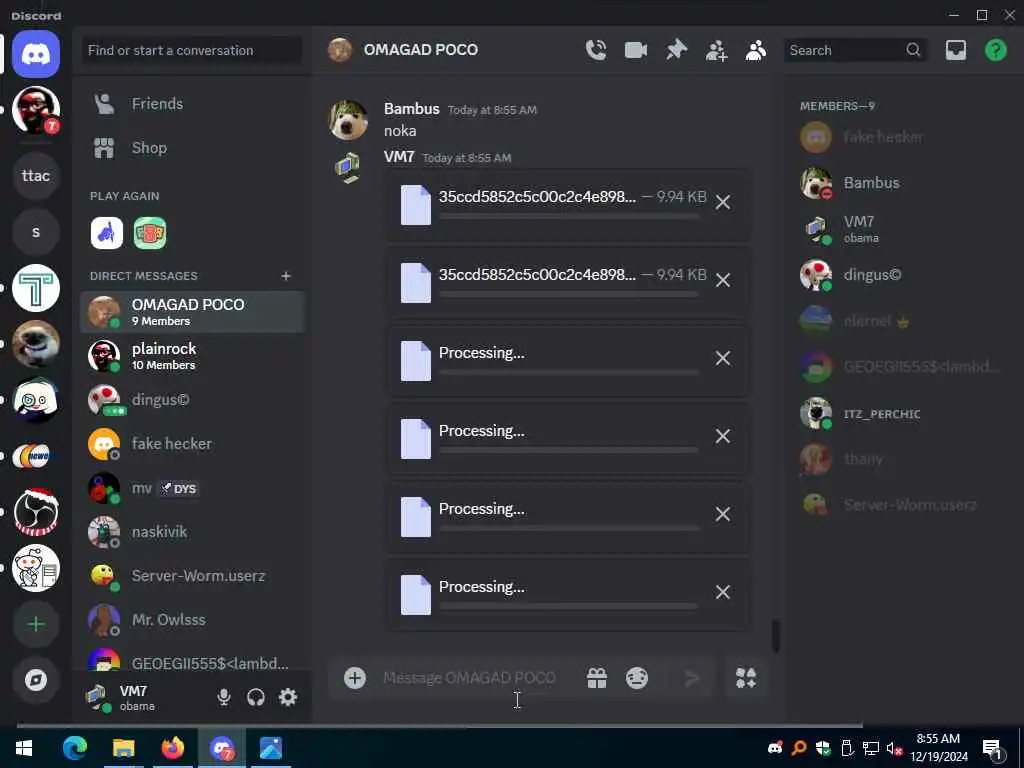Open direct message with mv DYS
This screenshot has width=1024, height=768.
point(191,488)
